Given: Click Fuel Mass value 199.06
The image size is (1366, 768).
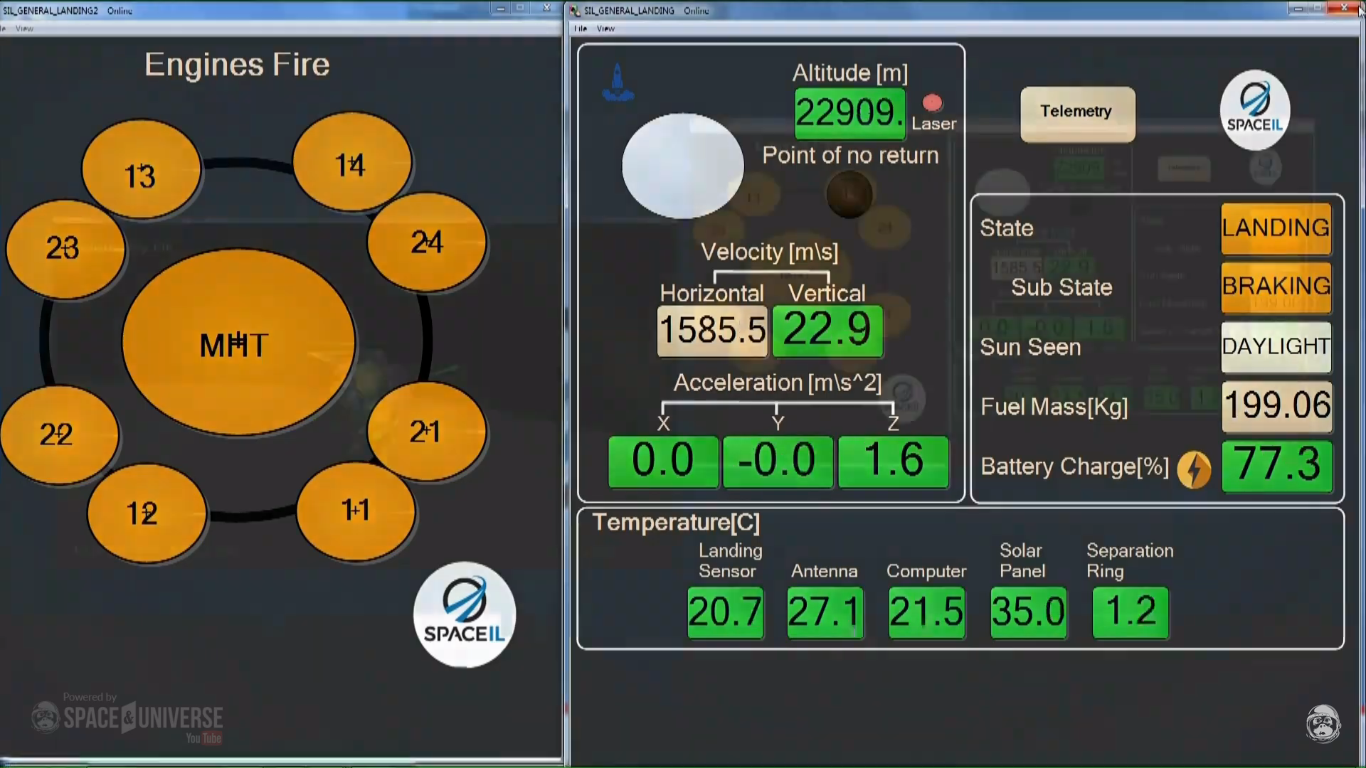Looking at the screenshot, I should [x=1276, y=407].
